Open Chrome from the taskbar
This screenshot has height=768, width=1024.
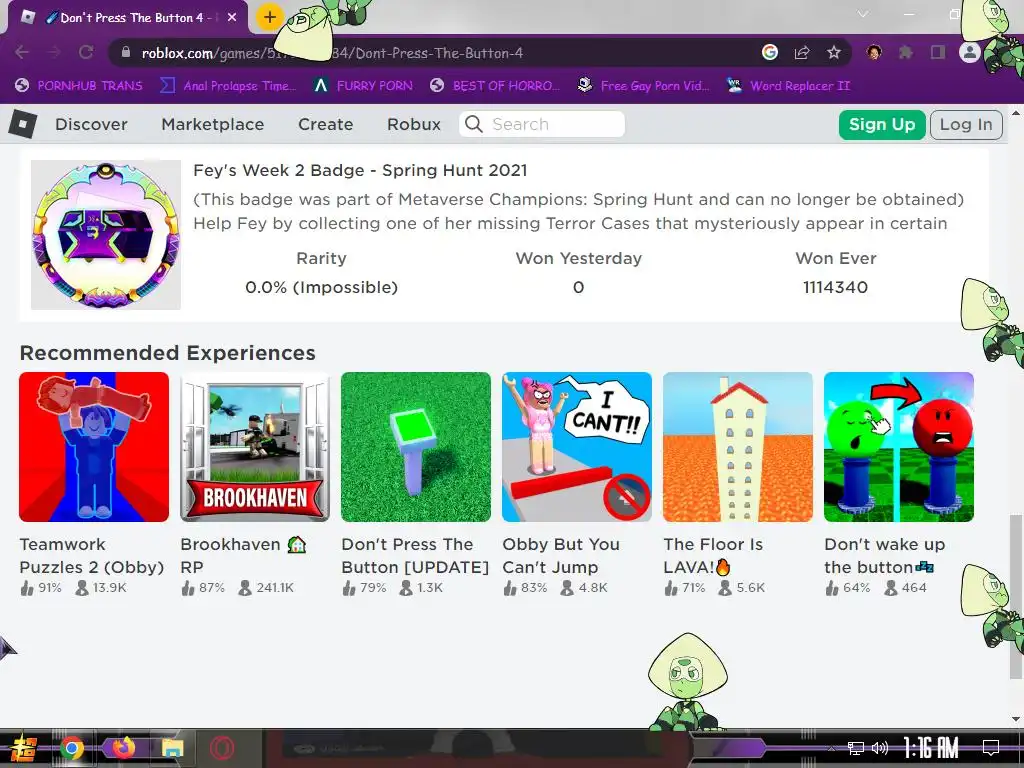pos(72,748)
